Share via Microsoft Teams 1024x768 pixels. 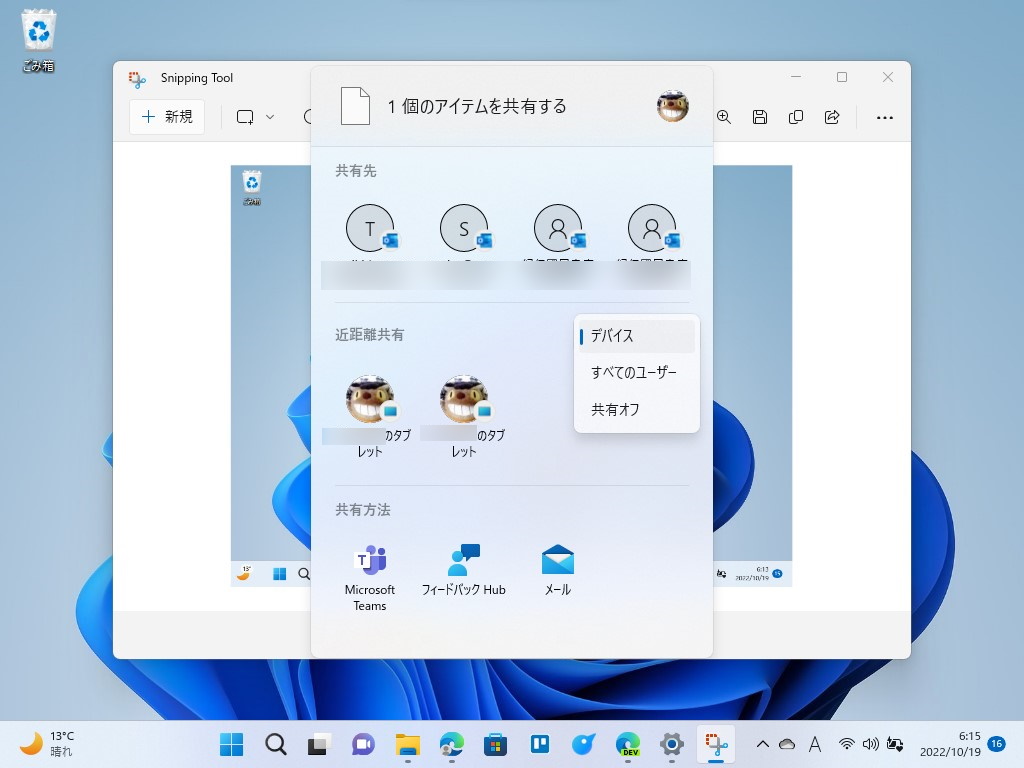(370, 578)
